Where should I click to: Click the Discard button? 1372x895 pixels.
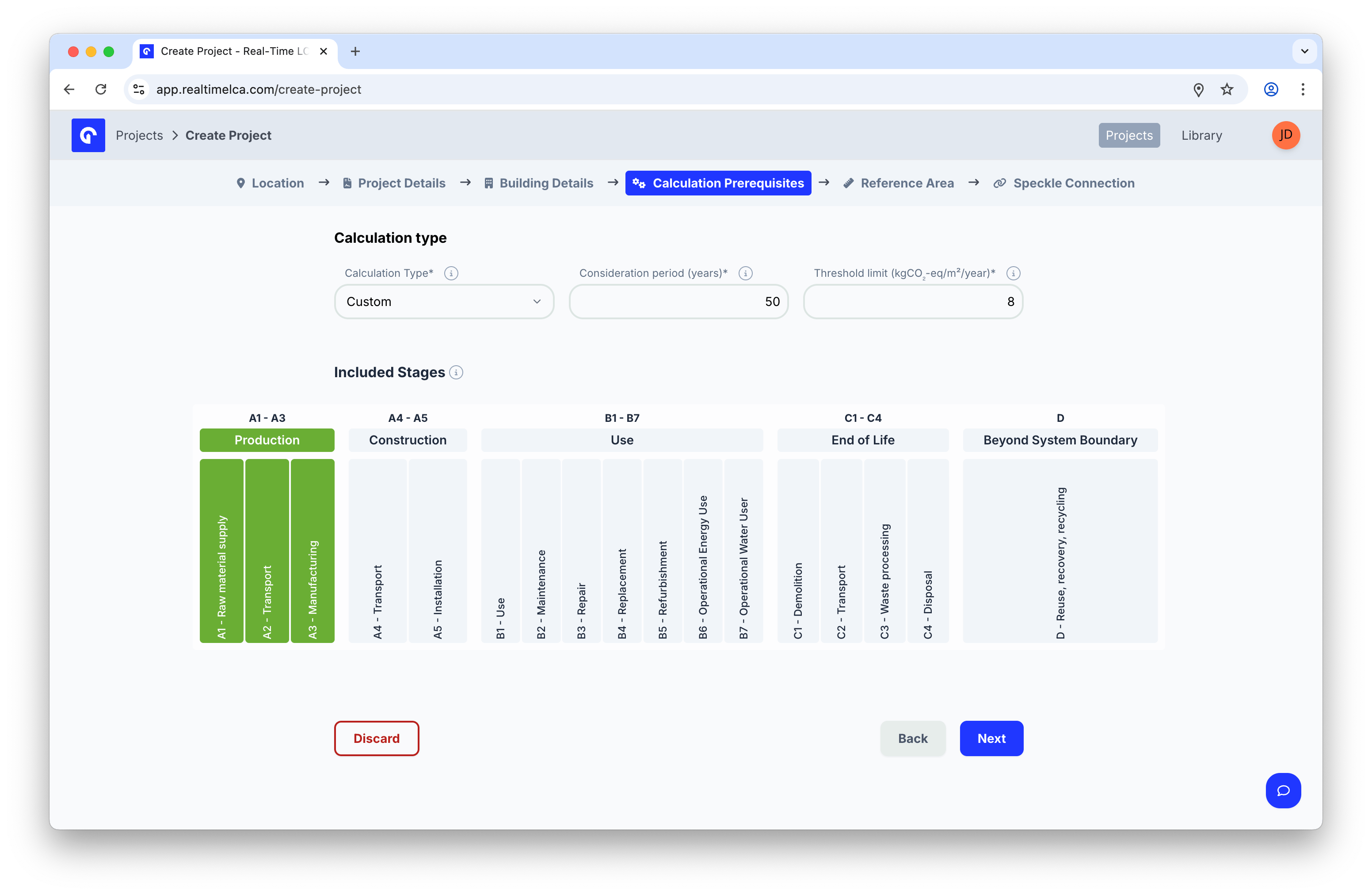coord(377,738)
